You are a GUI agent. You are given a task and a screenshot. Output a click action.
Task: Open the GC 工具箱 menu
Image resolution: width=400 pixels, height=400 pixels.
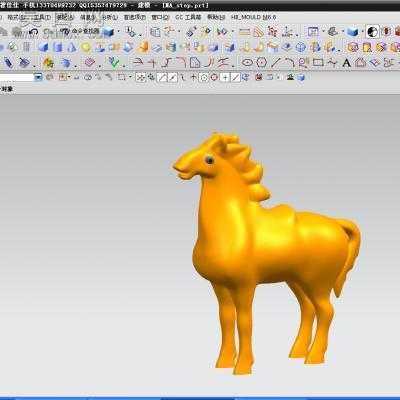[x=188, y=17]
